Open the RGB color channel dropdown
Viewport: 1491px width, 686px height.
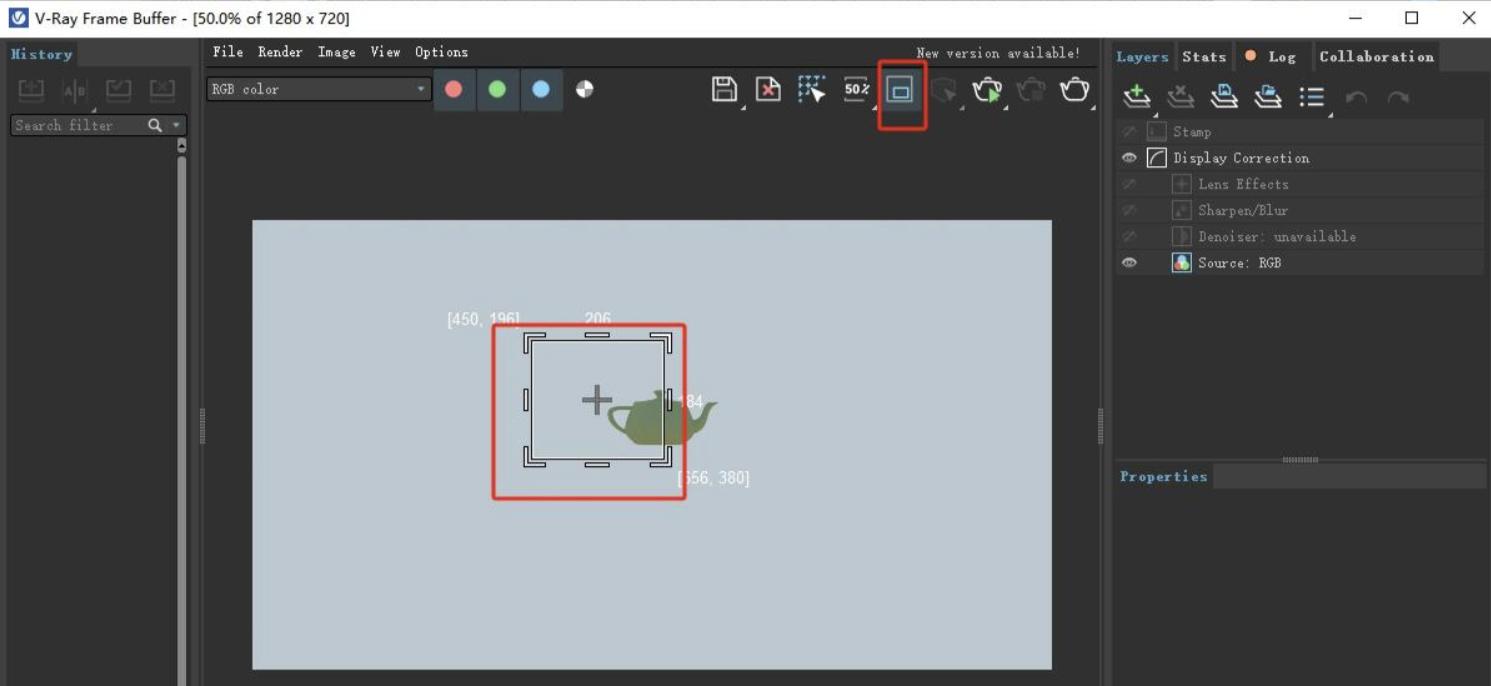(318, 89)
